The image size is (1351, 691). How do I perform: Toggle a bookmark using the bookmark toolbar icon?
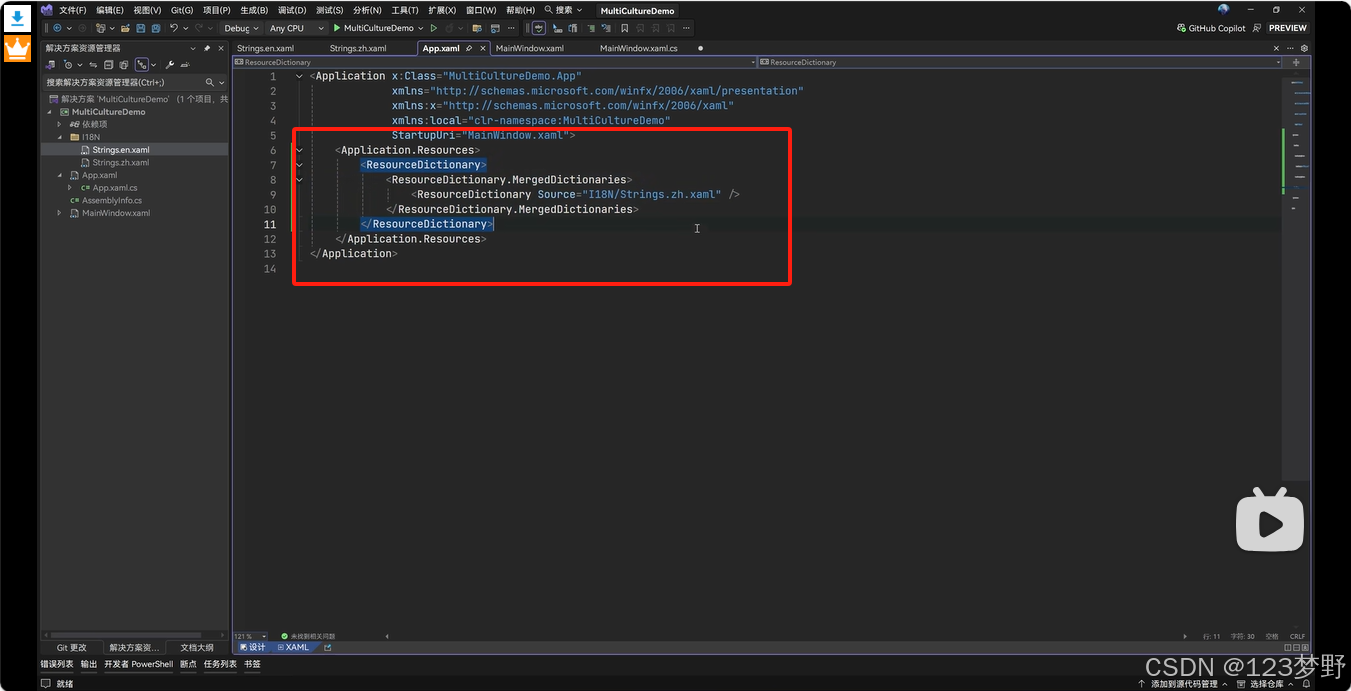[624, 28]
